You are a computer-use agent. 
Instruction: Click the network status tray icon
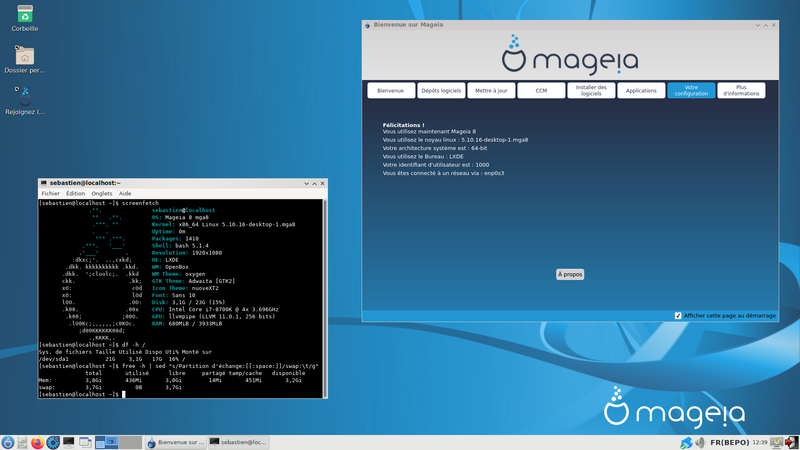686,442
